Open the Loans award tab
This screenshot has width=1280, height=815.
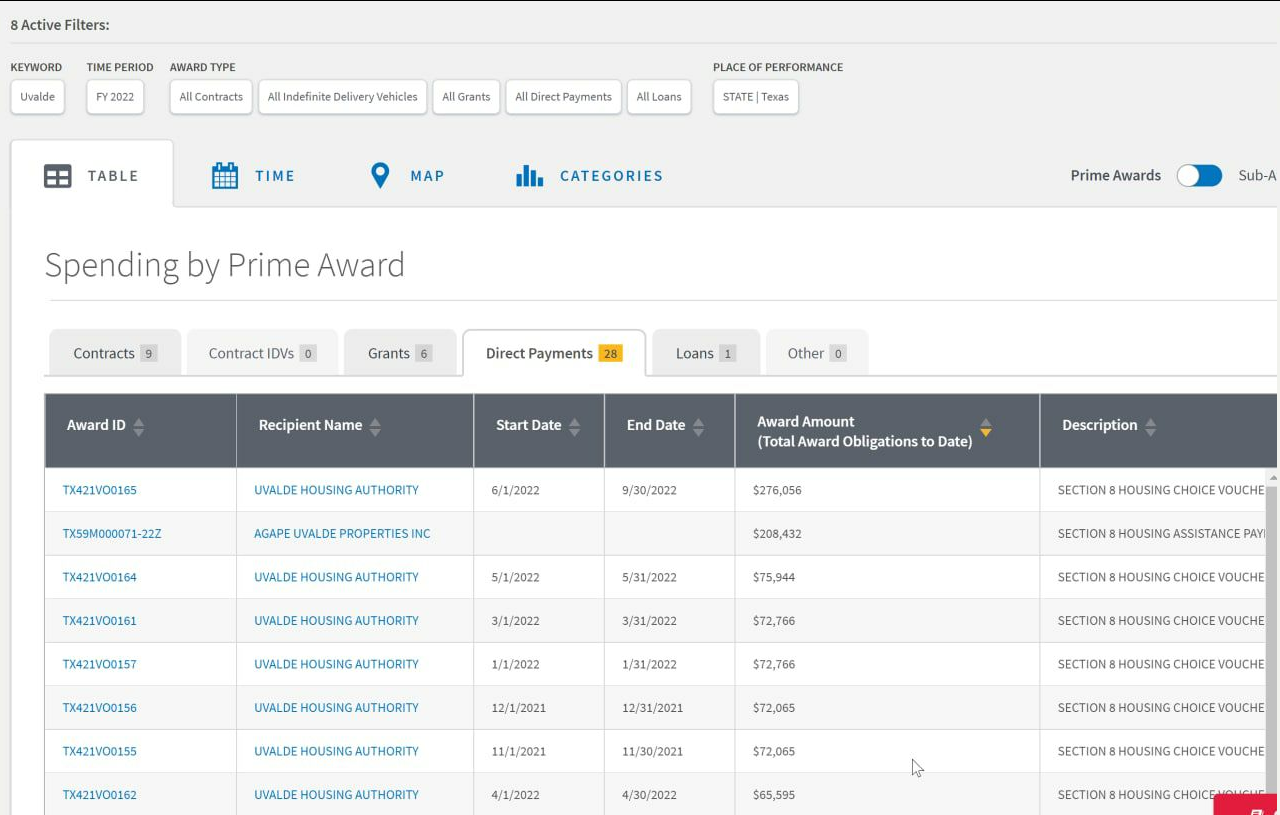click(706, 353)
